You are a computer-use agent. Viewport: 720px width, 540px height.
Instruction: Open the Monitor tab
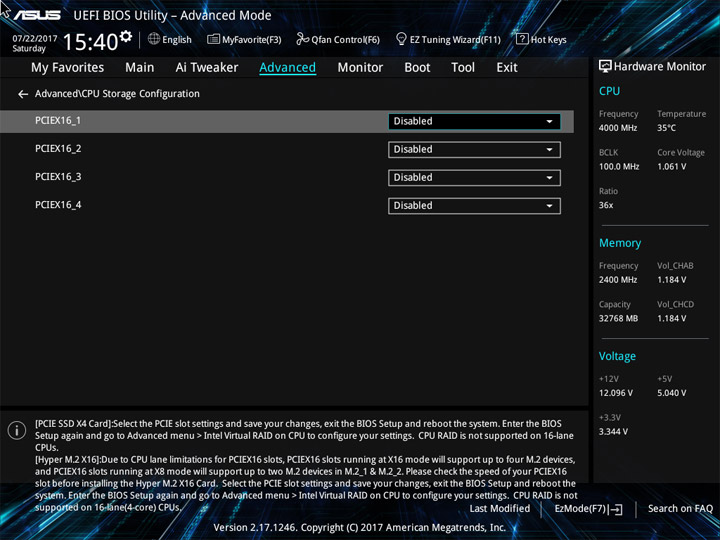pyautogui.click(x=360, y=68)
